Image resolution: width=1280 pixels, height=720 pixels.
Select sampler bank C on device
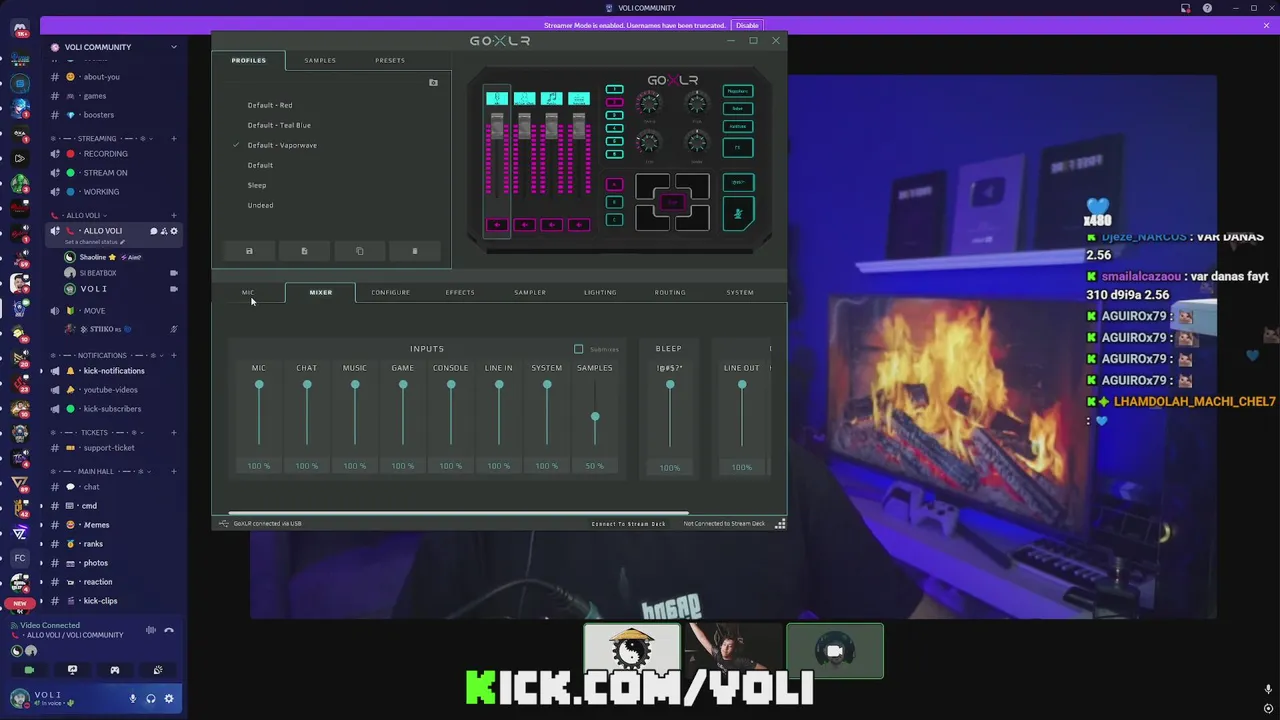click(614, 220)
